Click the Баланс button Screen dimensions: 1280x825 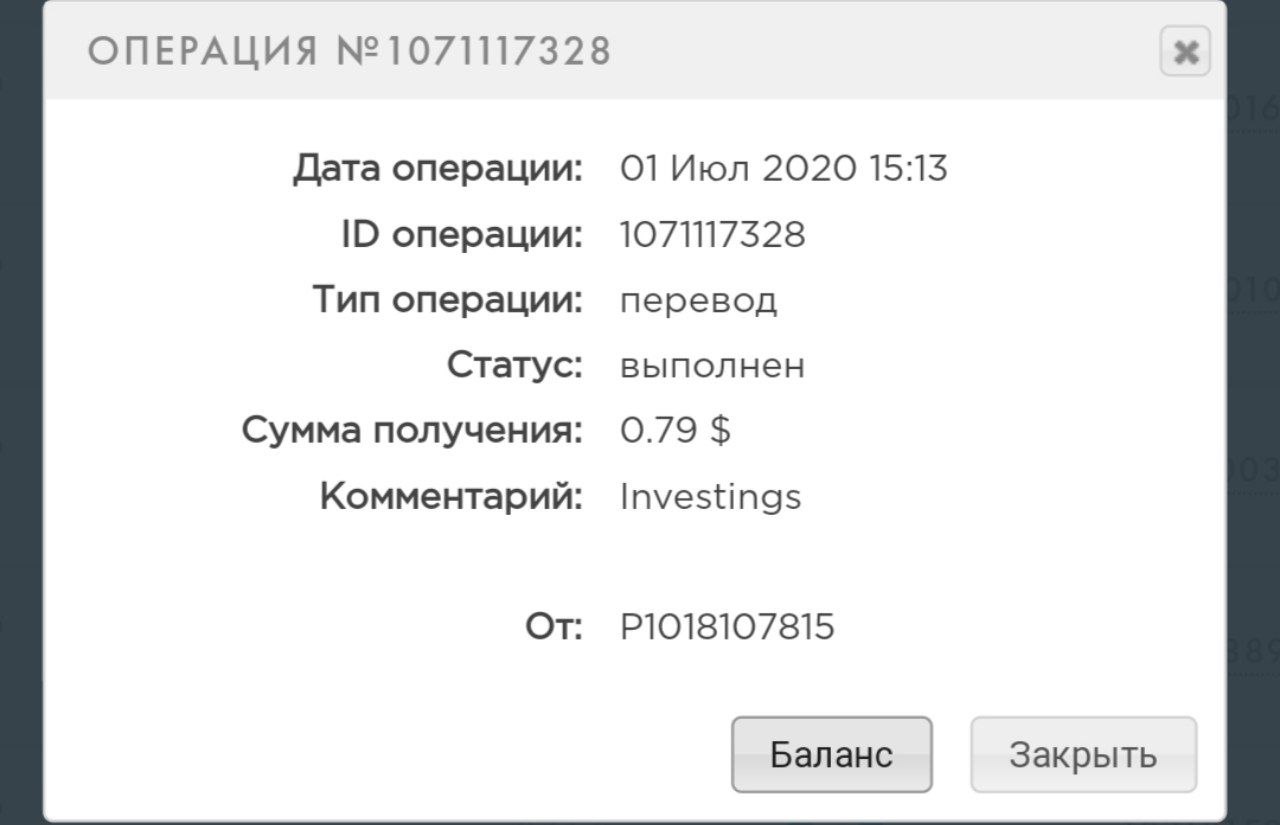(831, 754)
